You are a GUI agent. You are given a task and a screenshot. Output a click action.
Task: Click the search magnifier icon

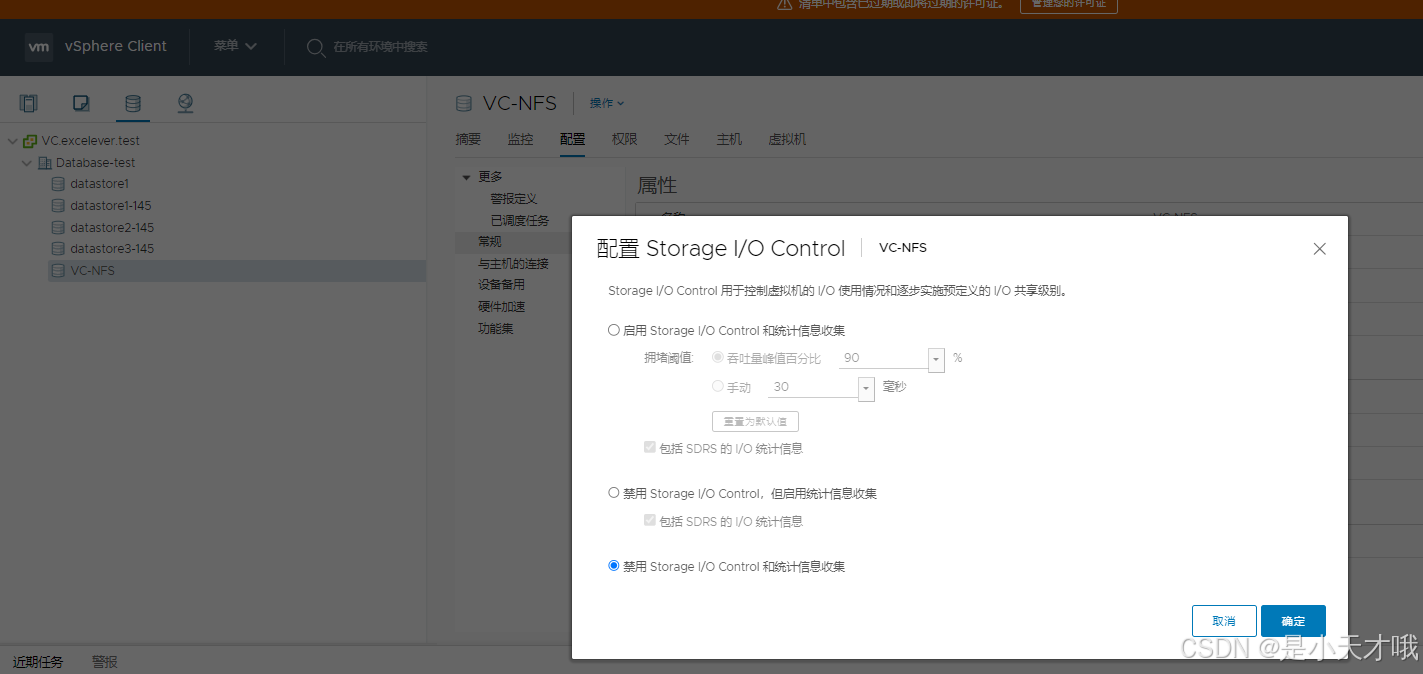[x=315, y=47]
